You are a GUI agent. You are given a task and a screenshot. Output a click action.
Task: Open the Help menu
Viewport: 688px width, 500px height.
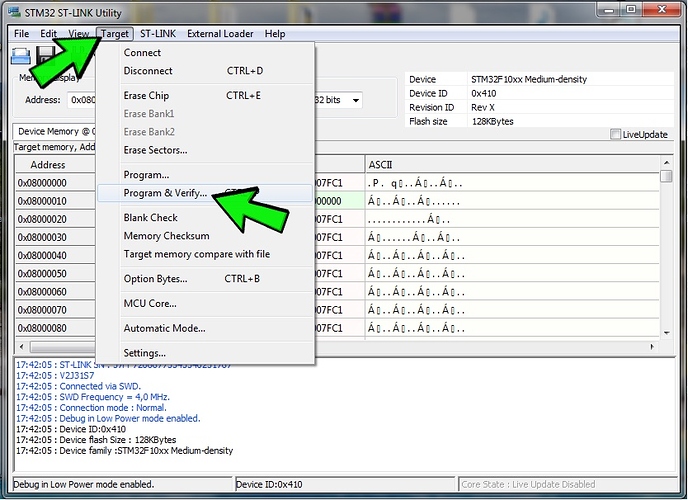[275, 34]
